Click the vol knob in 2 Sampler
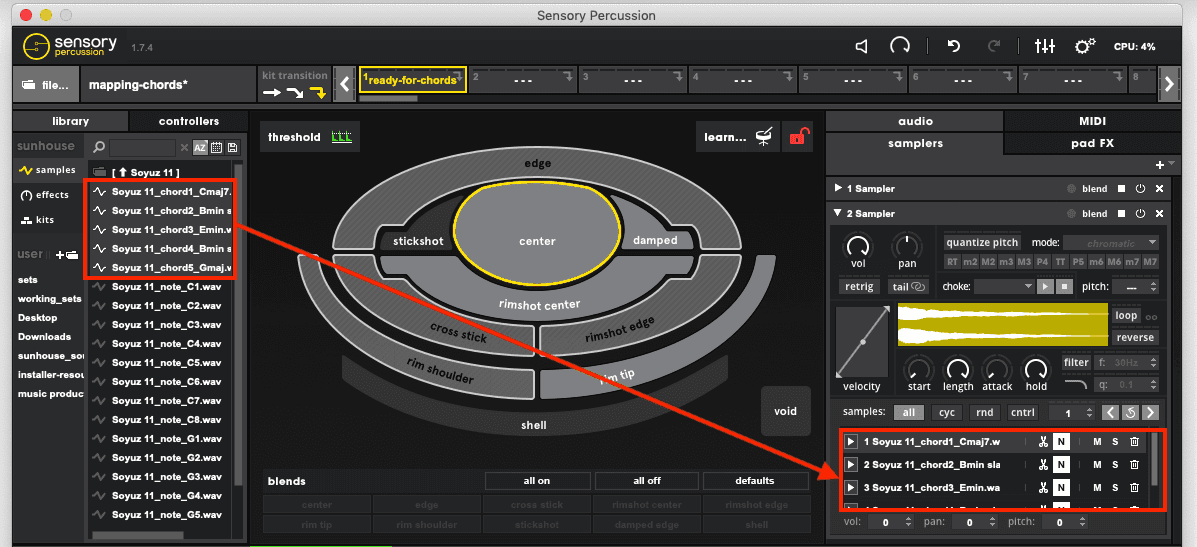Viewport: 1197px width, 547px height. (857, 246)
